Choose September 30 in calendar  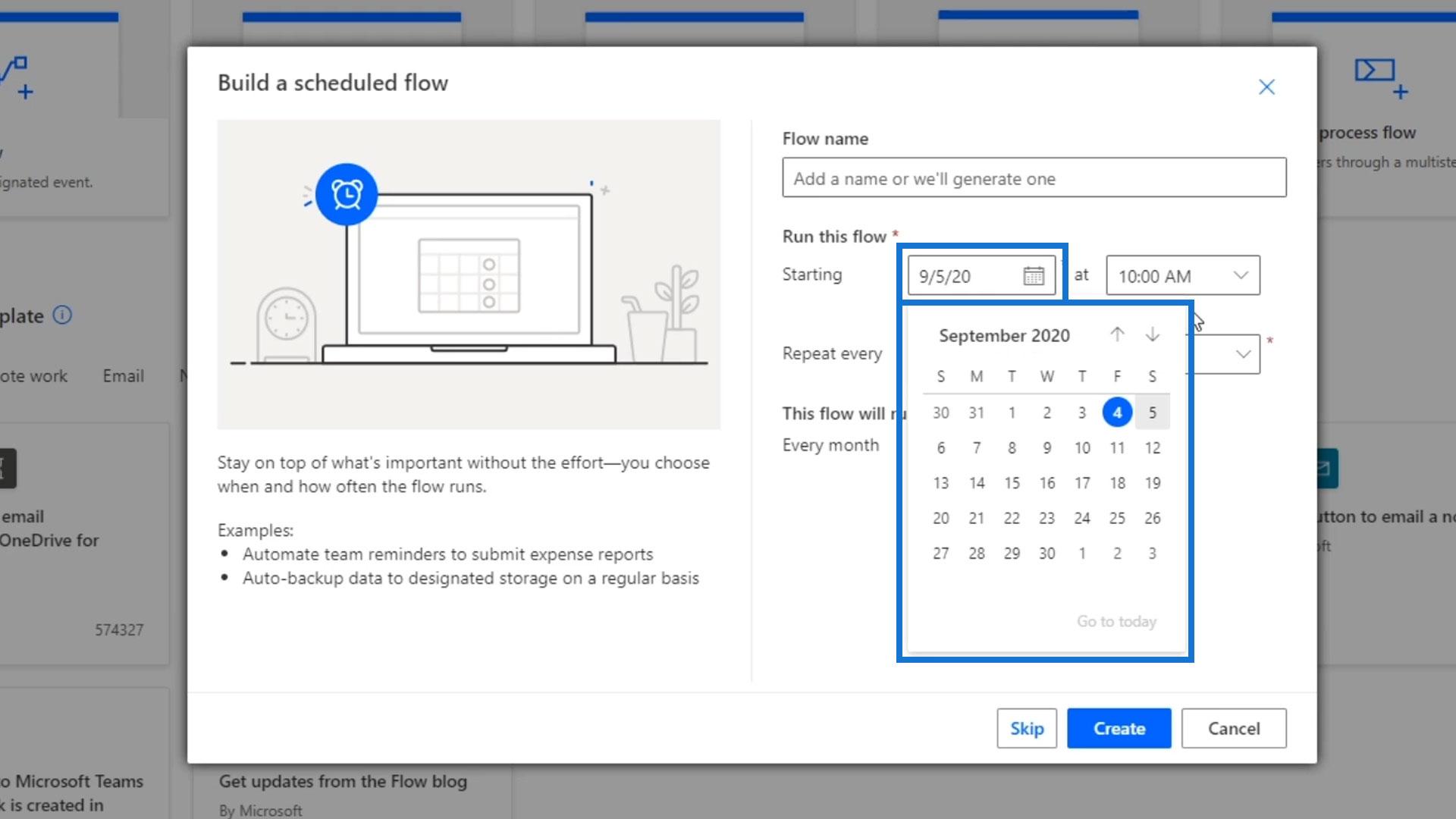(x=1046, y=554)
